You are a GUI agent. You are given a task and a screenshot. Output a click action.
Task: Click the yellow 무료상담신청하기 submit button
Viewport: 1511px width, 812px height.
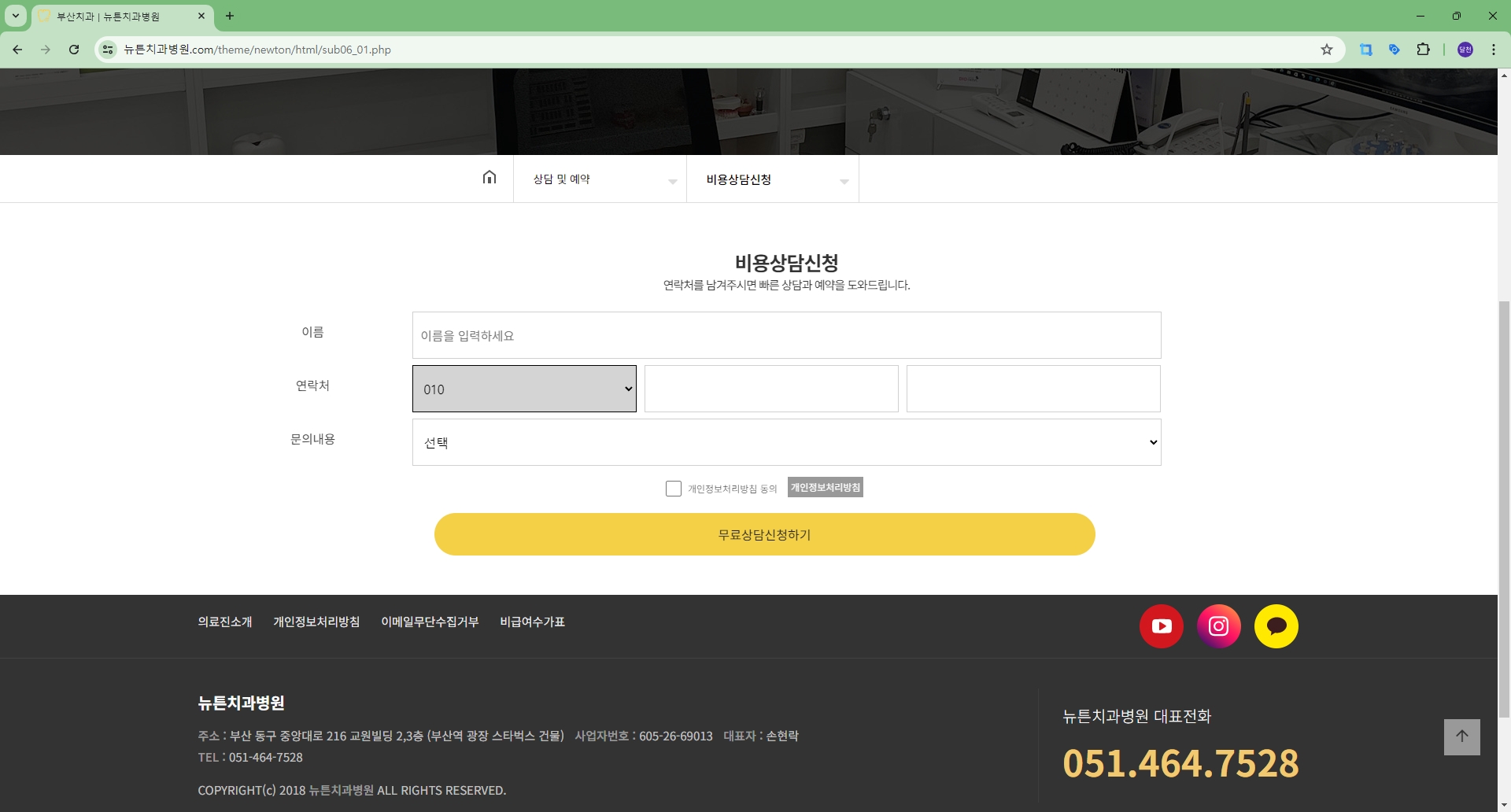pos(763,534)
